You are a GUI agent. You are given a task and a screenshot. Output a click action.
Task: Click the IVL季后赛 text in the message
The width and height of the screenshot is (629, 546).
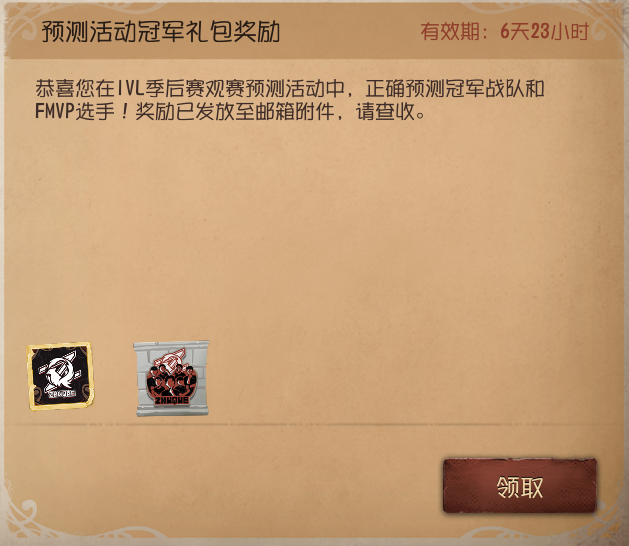(x=160, y=89)
